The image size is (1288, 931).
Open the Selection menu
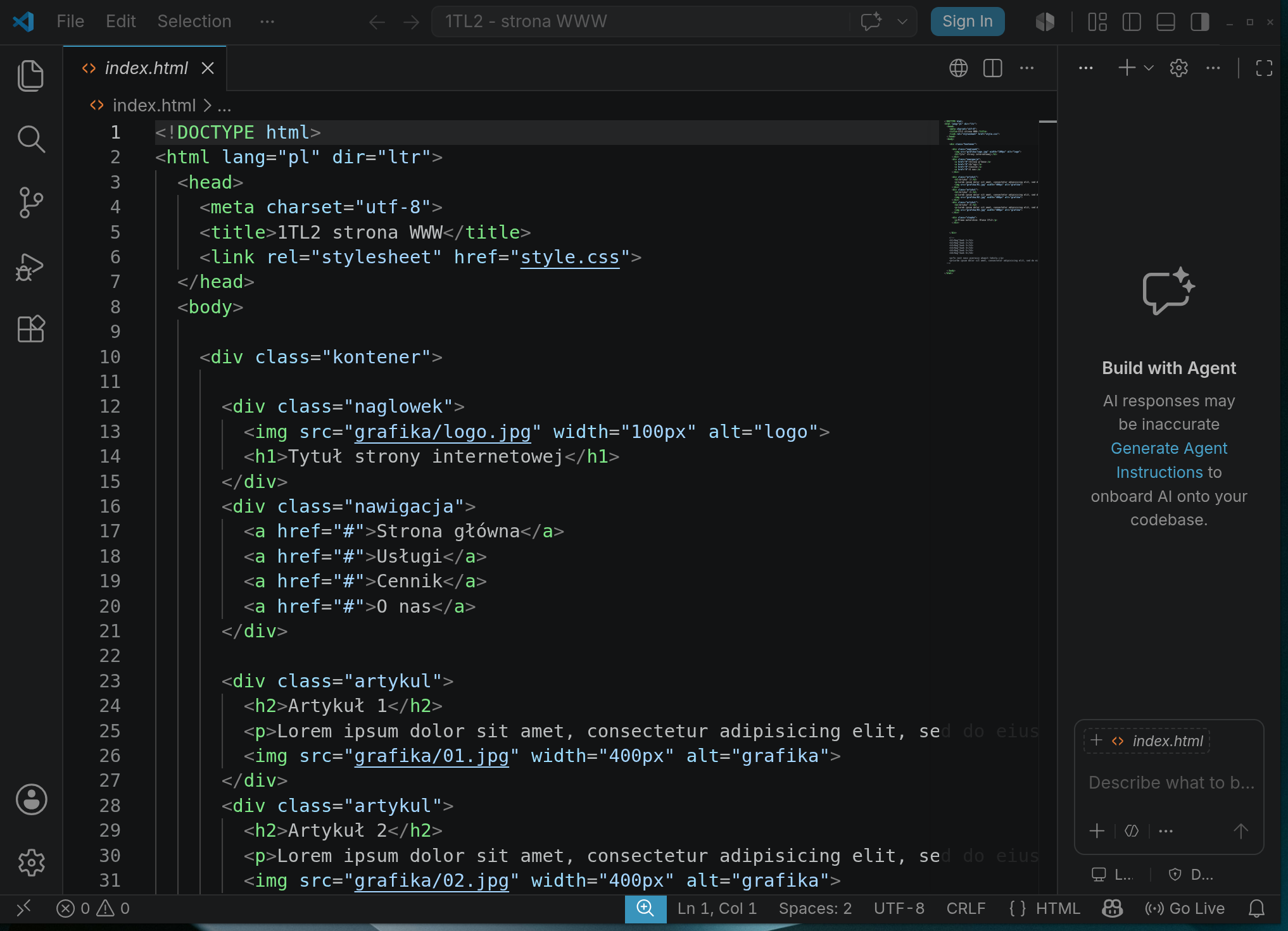(194, 22)
